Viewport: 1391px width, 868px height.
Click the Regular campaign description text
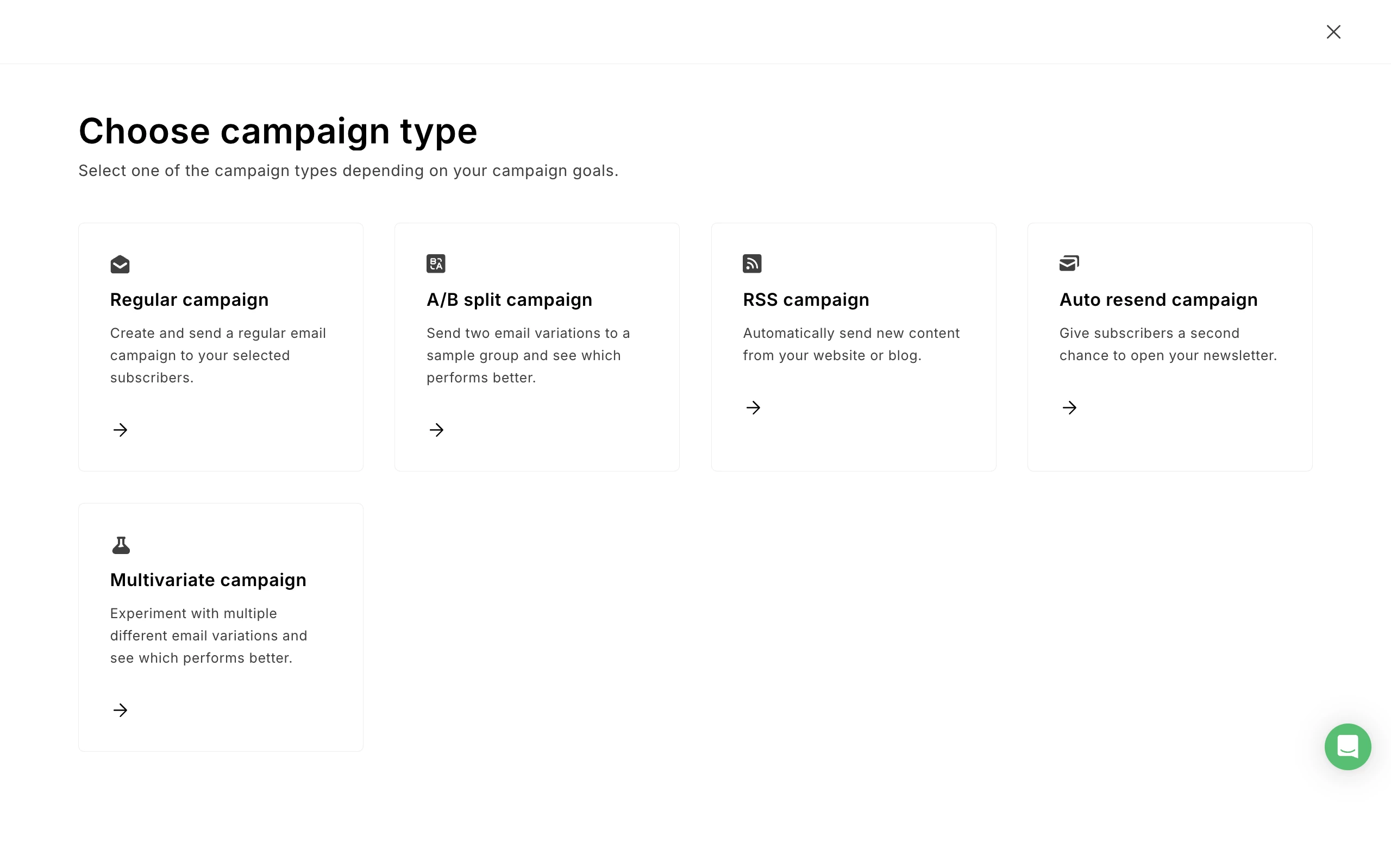point(217,355)
